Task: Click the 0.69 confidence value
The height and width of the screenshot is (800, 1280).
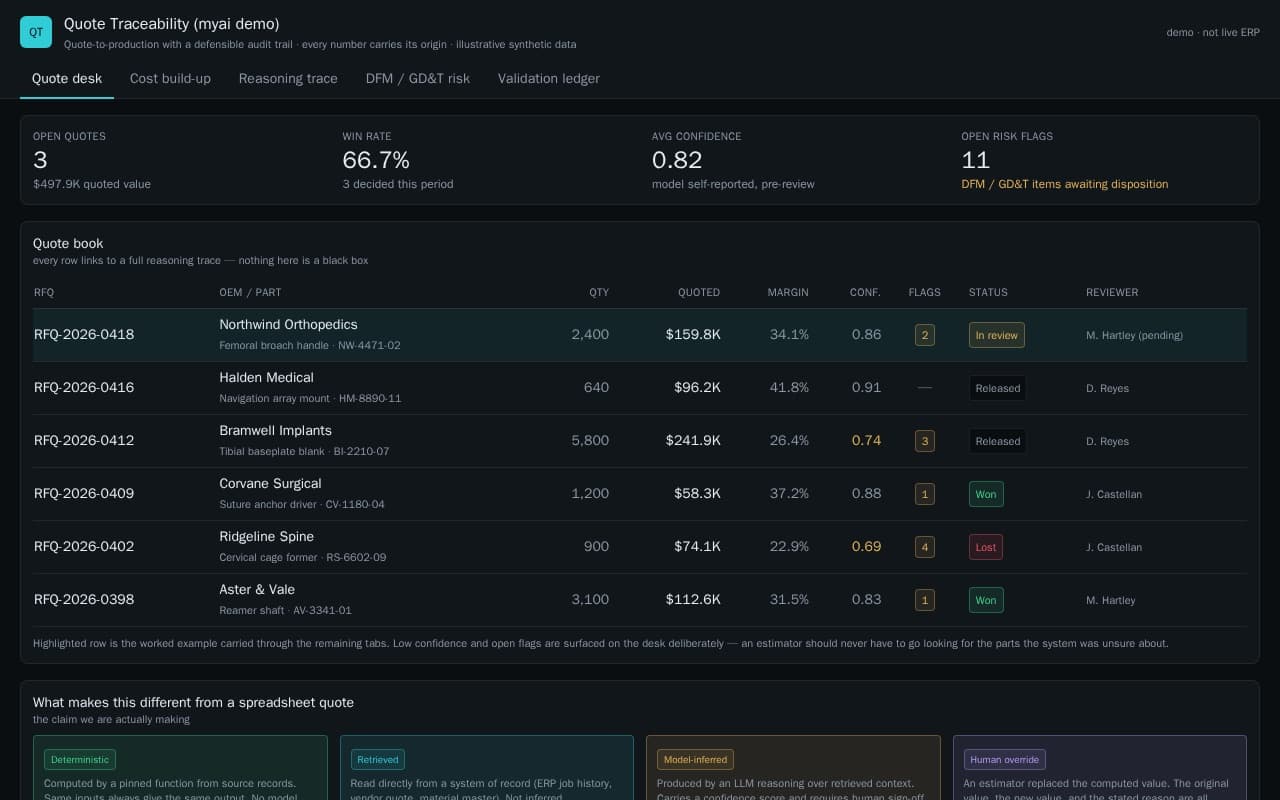Action: coord(866,547)
